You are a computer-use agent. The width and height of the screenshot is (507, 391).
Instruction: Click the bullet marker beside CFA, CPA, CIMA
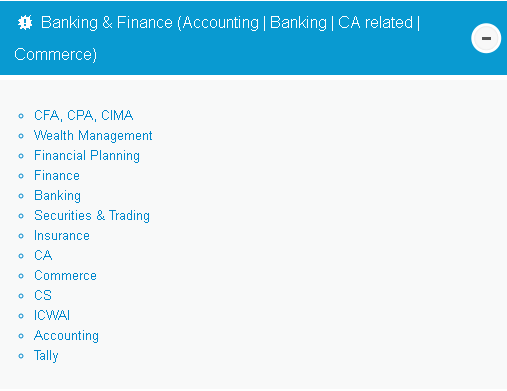[x=21, y=116]
